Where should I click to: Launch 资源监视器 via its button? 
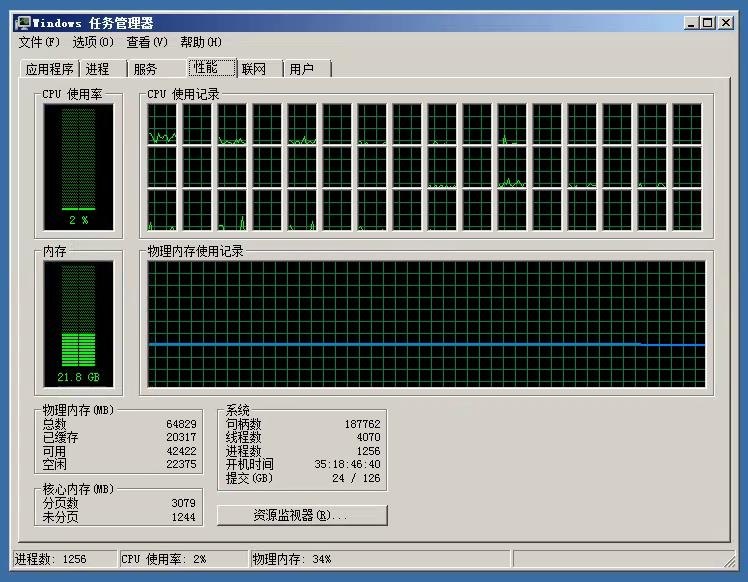point(302,516)
